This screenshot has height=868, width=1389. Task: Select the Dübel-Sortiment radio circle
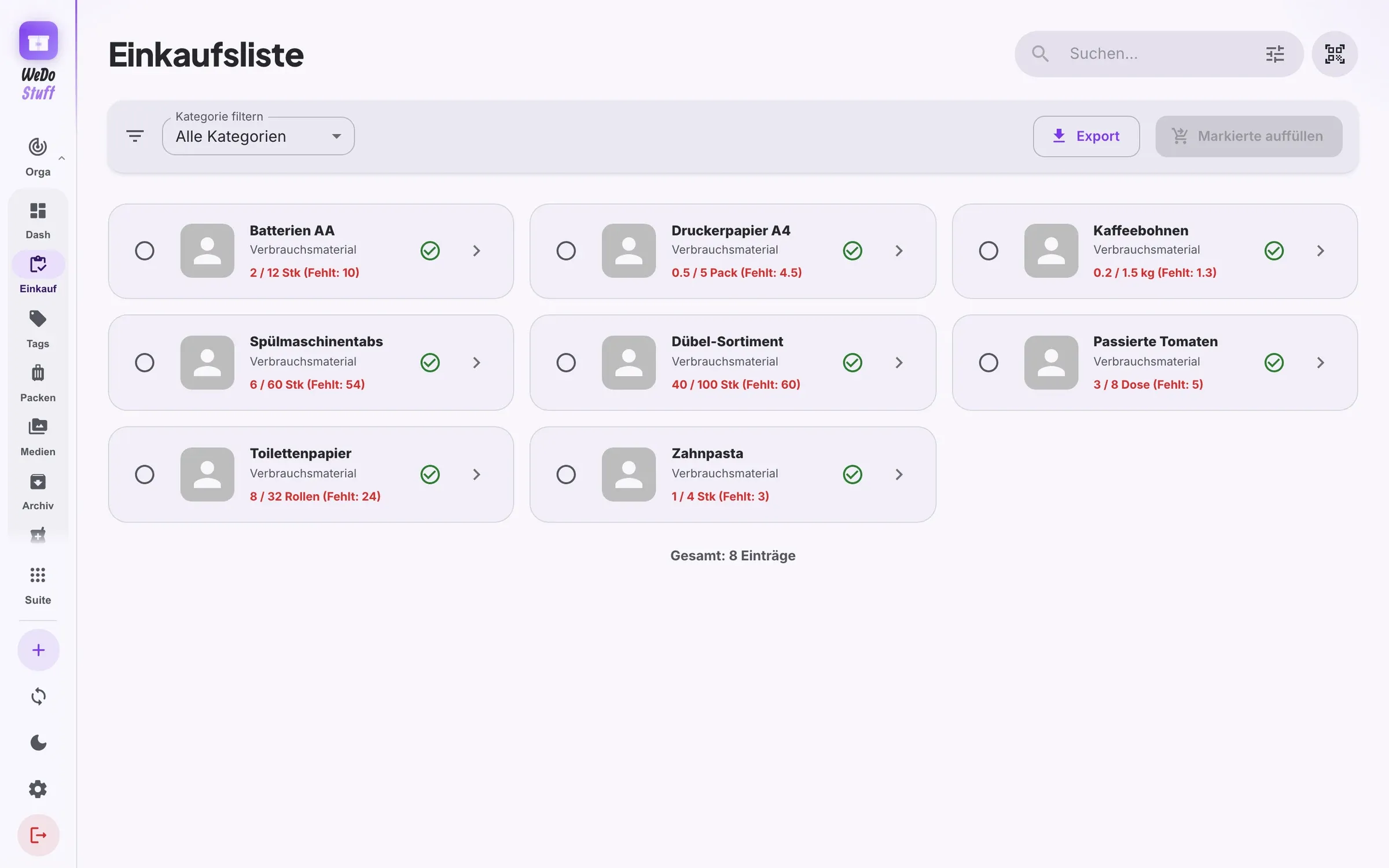coord(566,363)
